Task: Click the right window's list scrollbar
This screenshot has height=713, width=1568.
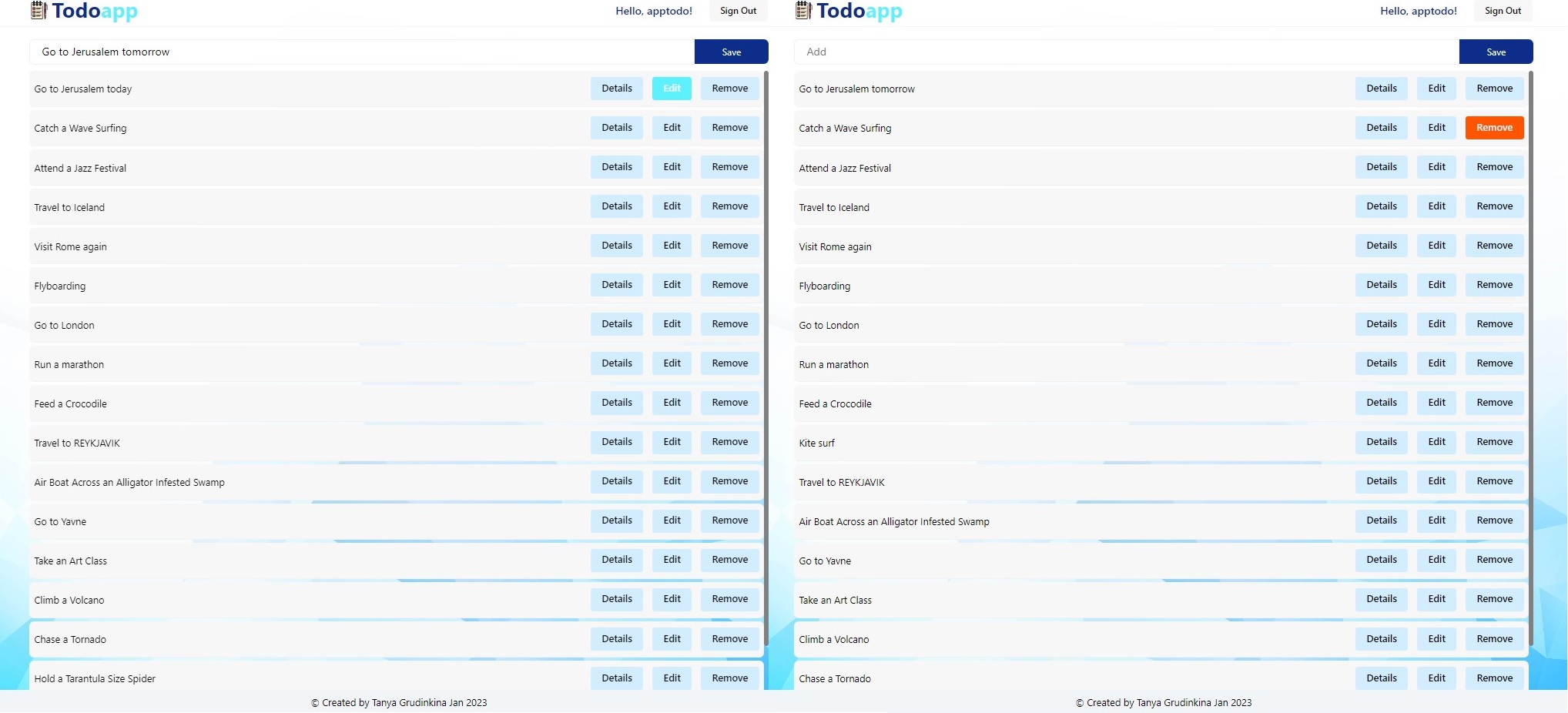Action: tap(1530, 358)
